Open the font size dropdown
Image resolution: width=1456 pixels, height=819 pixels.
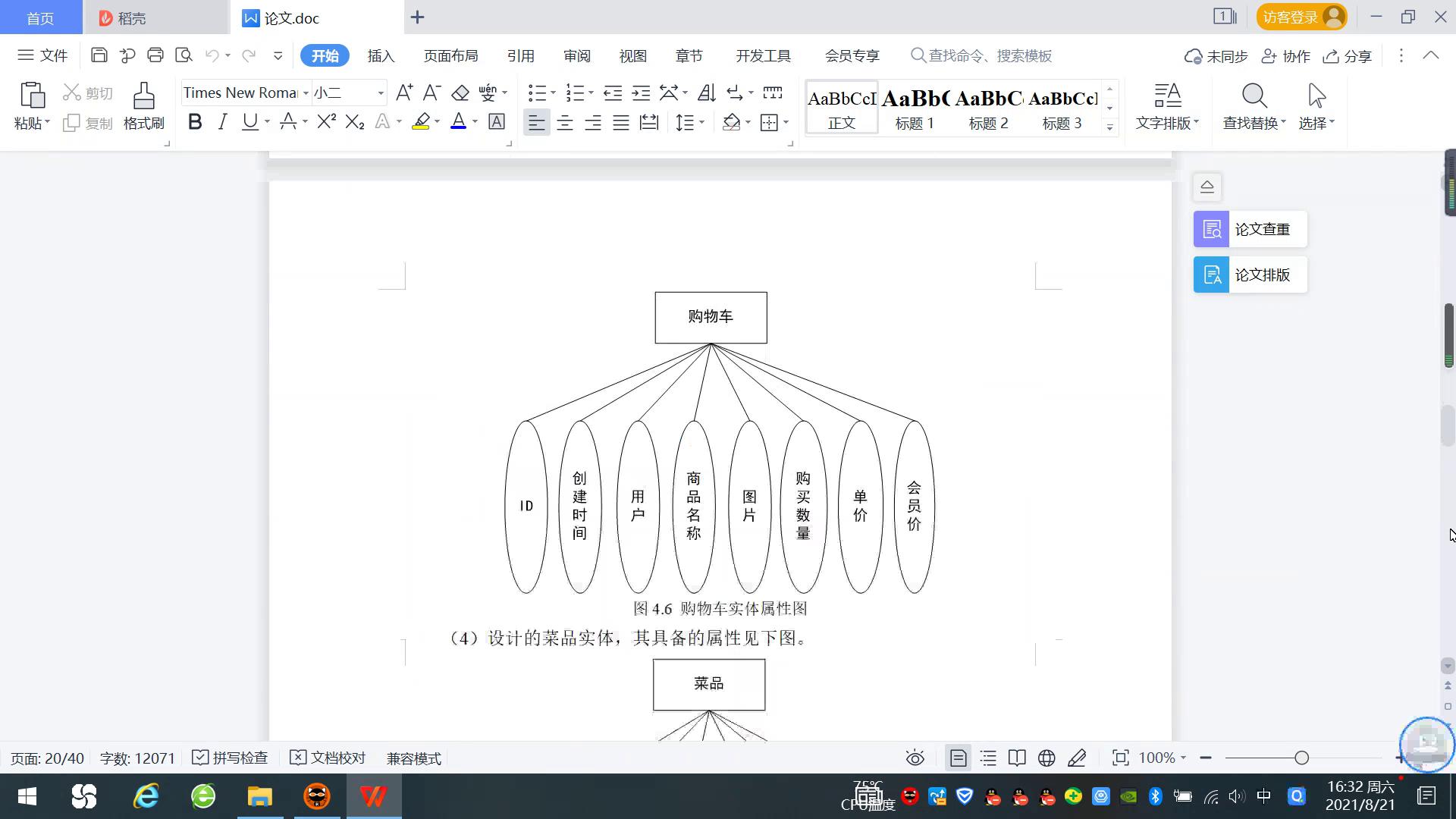click(x=381, y=93)
